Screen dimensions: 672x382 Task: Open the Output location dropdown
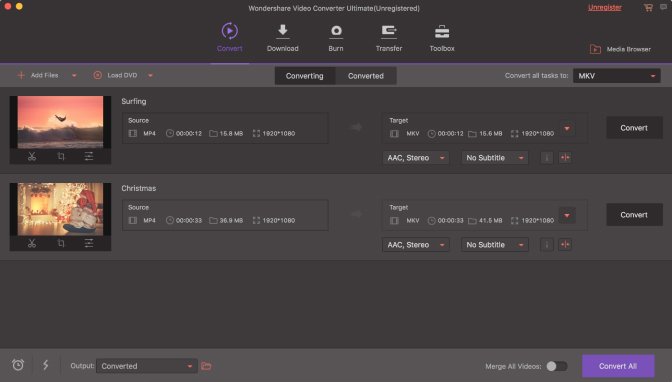(147, 366)
